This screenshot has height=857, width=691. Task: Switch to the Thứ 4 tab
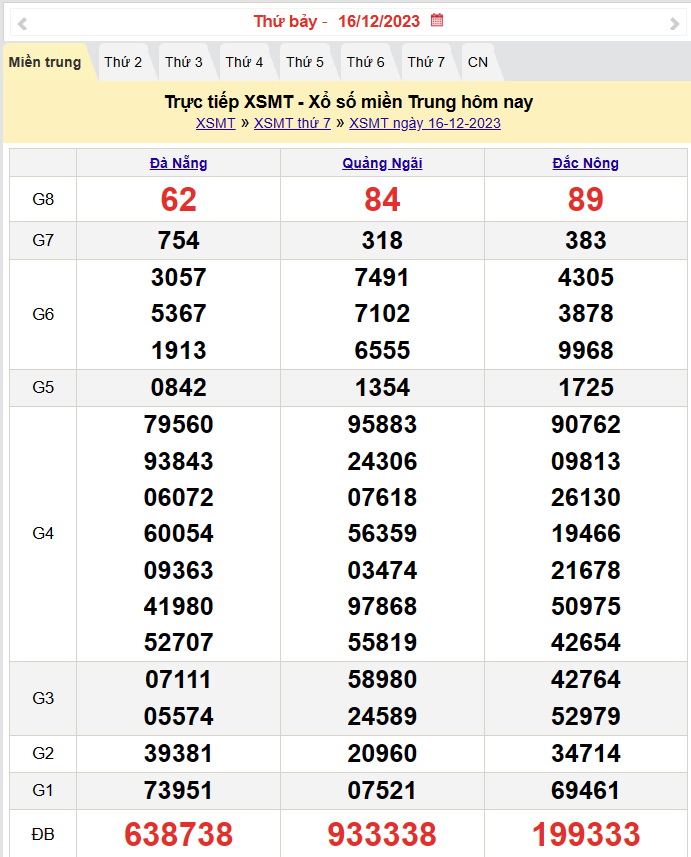(x=244, y=62)
